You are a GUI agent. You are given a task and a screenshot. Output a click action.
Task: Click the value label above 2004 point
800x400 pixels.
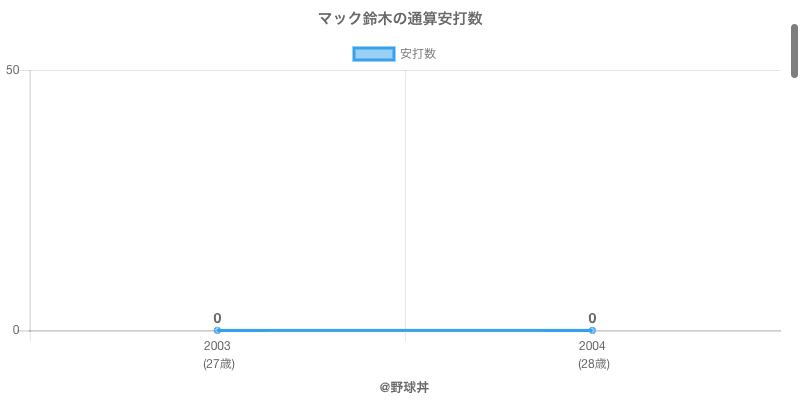click(x=592, y=318)
